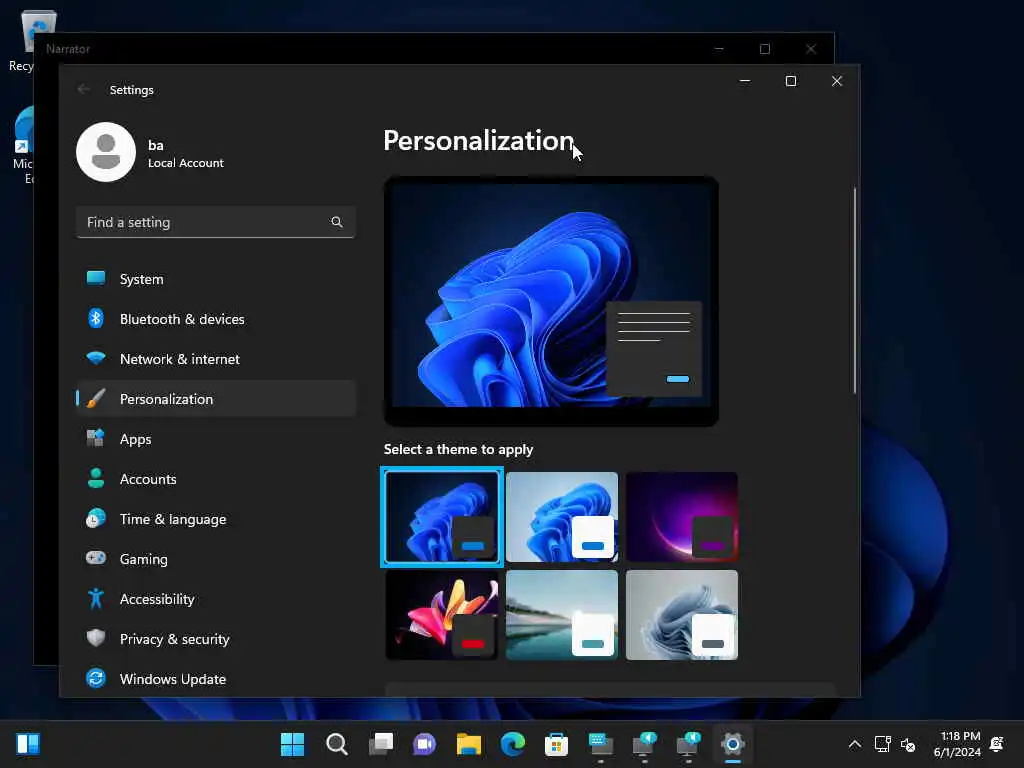1024x768 pixels.
Task: Open Chat app on taskbar
Action: pos(424,744)
